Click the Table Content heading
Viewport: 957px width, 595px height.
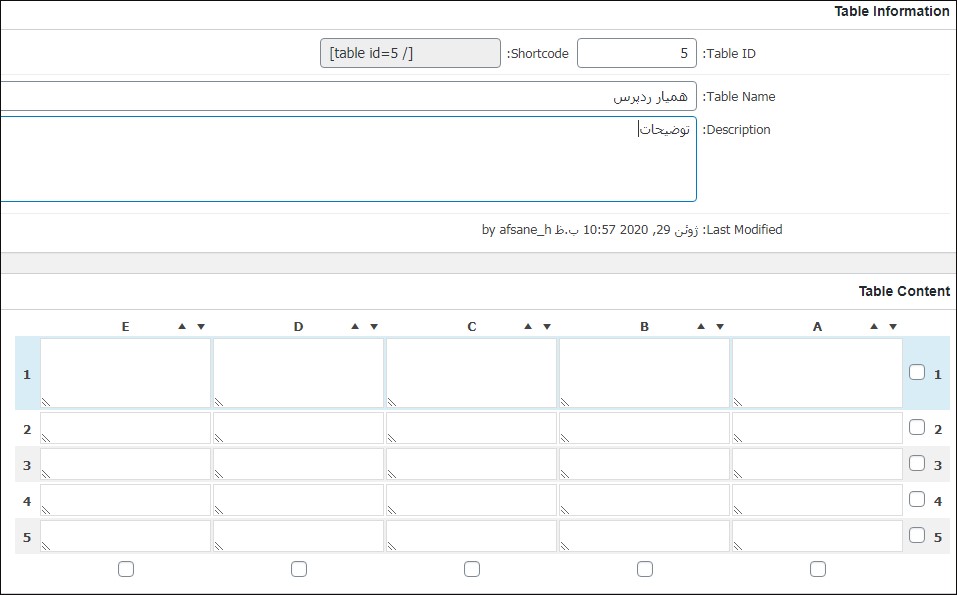click(x=904, y=291)
